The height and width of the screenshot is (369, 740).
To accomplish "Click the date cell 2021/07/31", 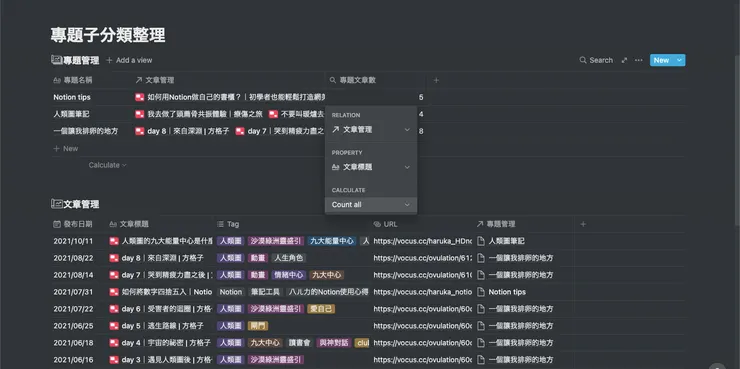I will [x=73, y=292].
